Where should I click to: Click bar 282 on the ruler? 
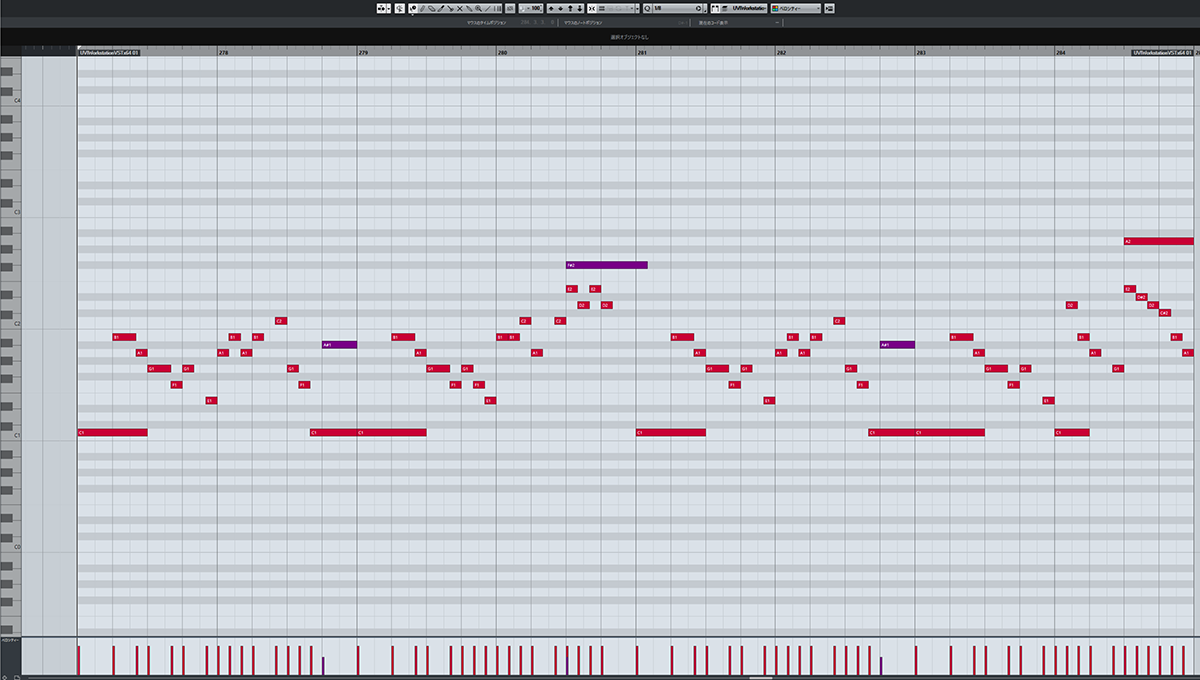(781, 52)
